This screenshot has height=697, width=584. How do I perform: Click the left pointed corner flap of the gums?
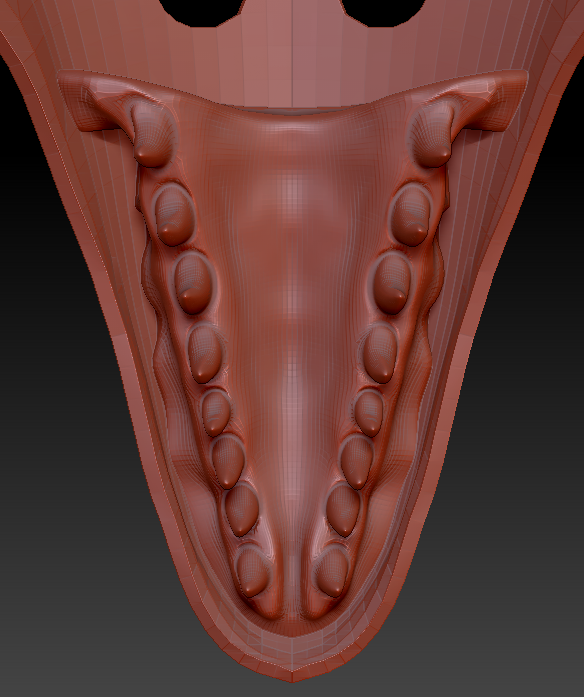pyautogui.click(x=91, y=101)
